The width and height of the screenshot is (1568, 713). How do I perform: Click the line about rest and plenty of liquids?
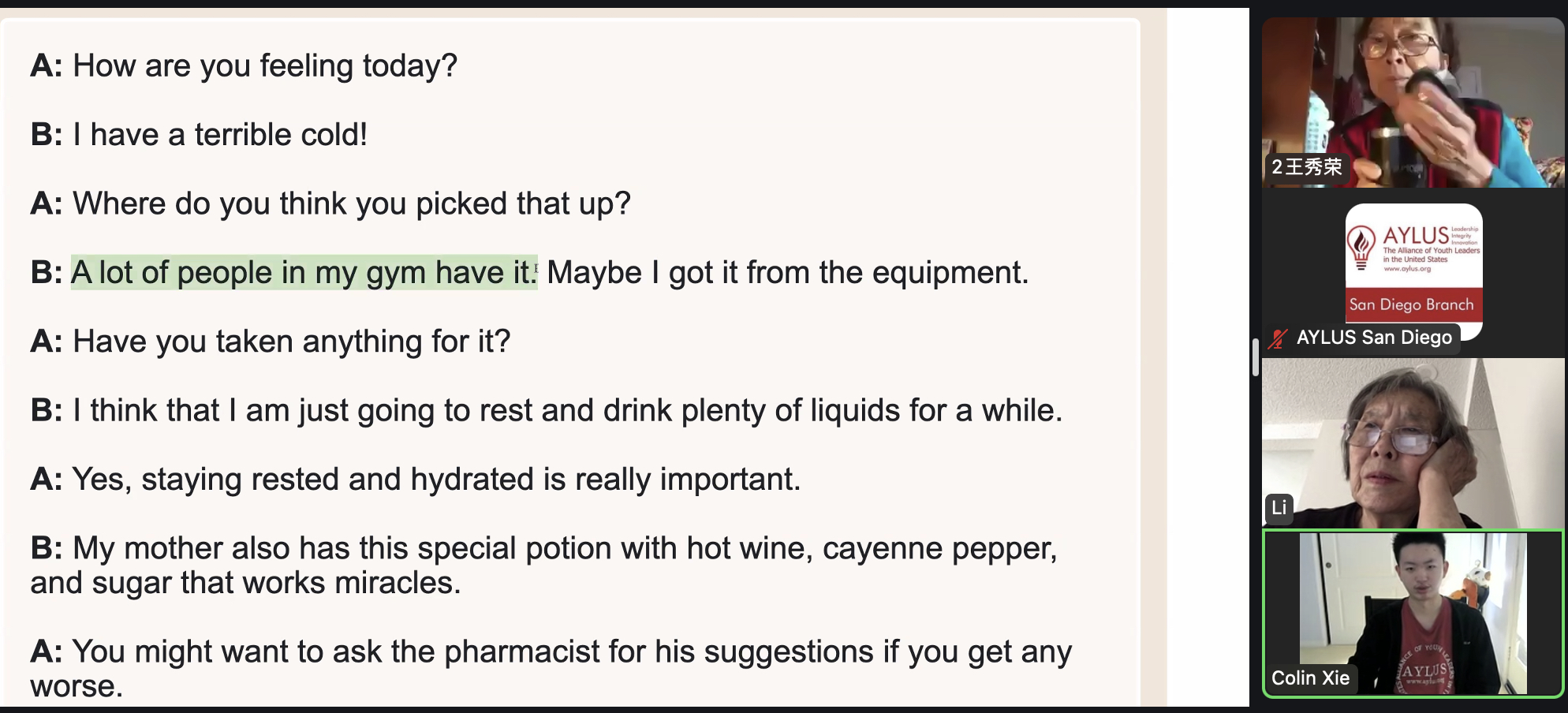568,411
